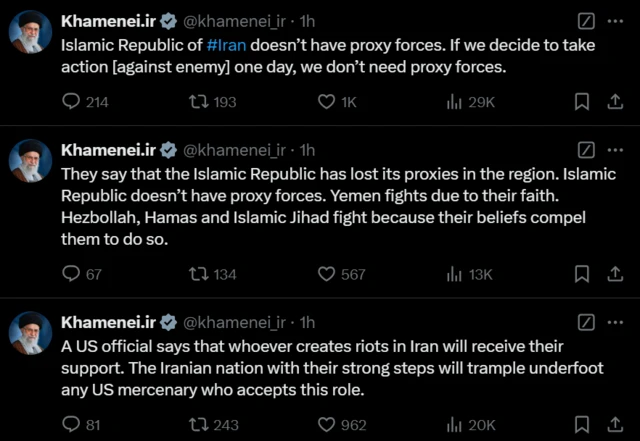Share the first tweet via share icon
640x441 pixels.
(x=615, y=101)
